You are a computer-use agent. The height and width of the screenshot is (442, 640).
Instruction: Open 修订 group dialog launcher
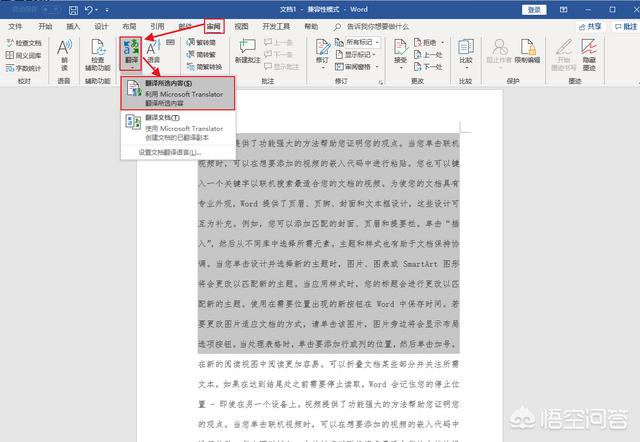(x=380, y=82)
